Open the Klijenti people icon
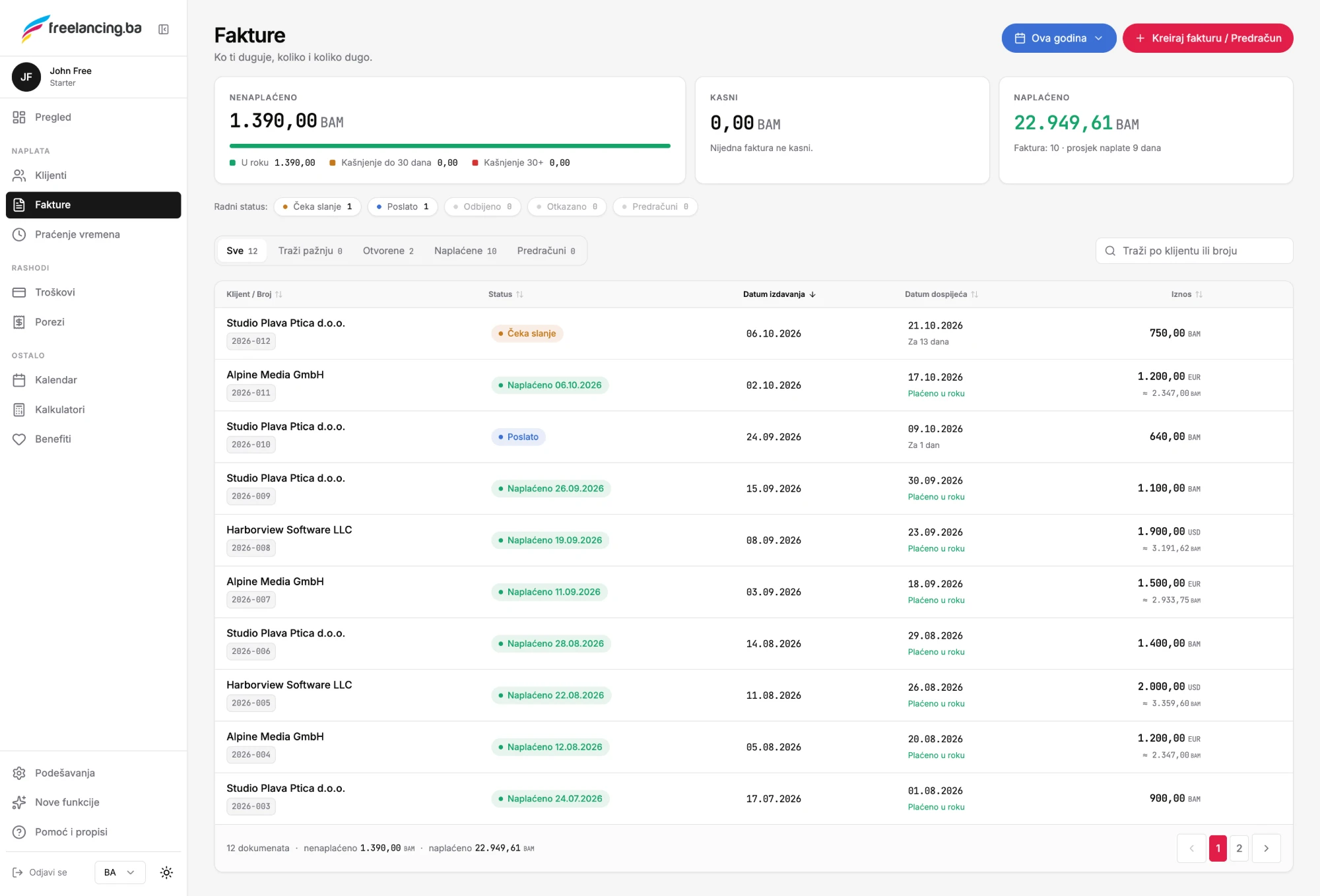 pyautogui.click(x=19, y=175)
